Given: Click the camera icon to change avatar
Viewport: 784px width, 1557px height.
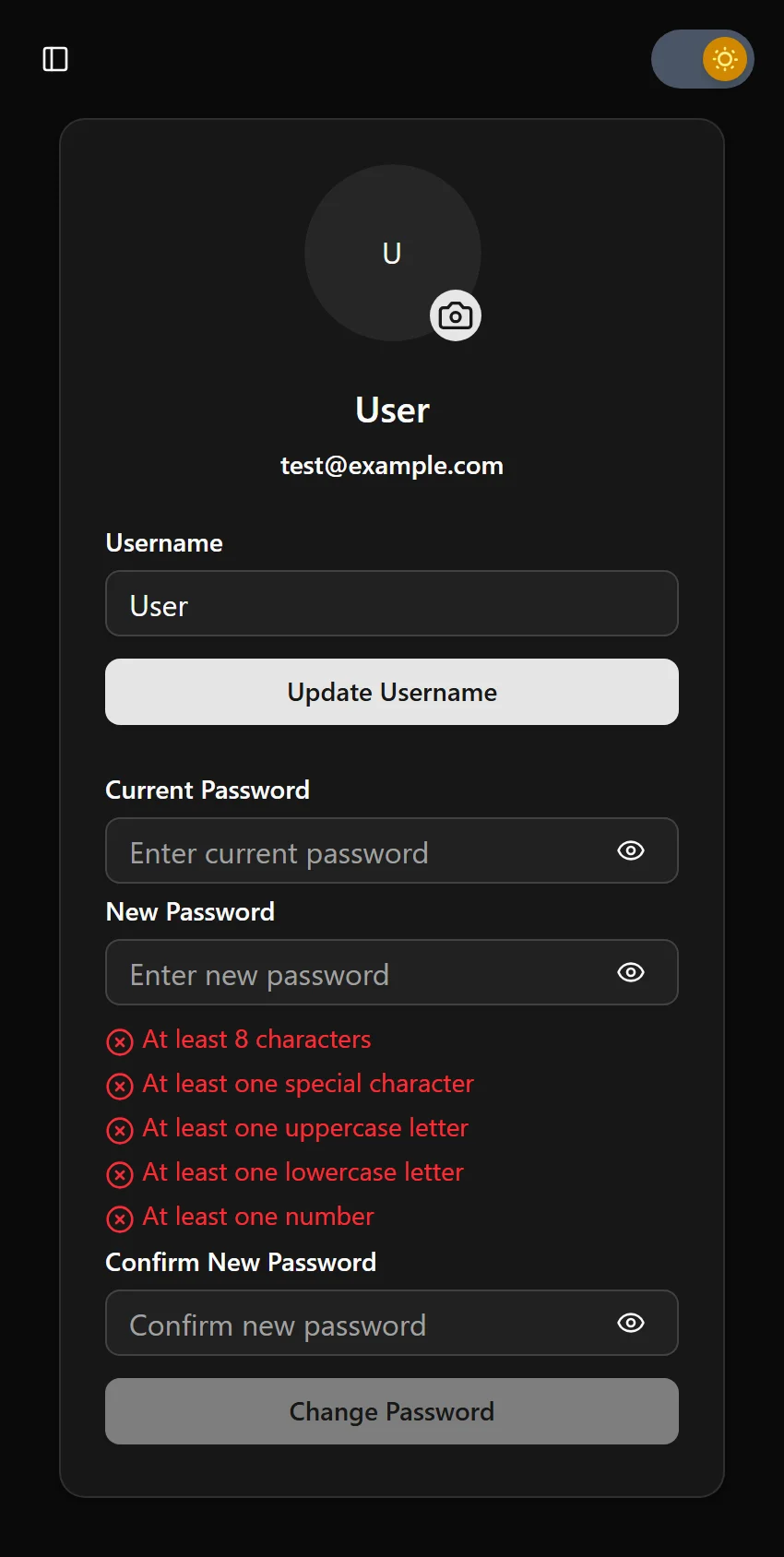Looking at the screenshot, I should tap(456, 316).
